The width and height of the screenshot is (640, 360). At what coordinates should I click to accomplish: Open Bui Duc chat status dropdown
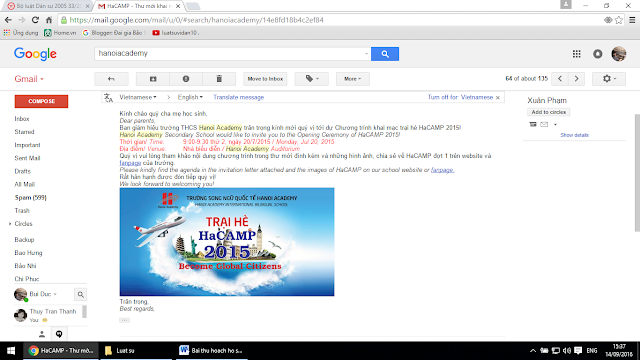tap(43, 294)
